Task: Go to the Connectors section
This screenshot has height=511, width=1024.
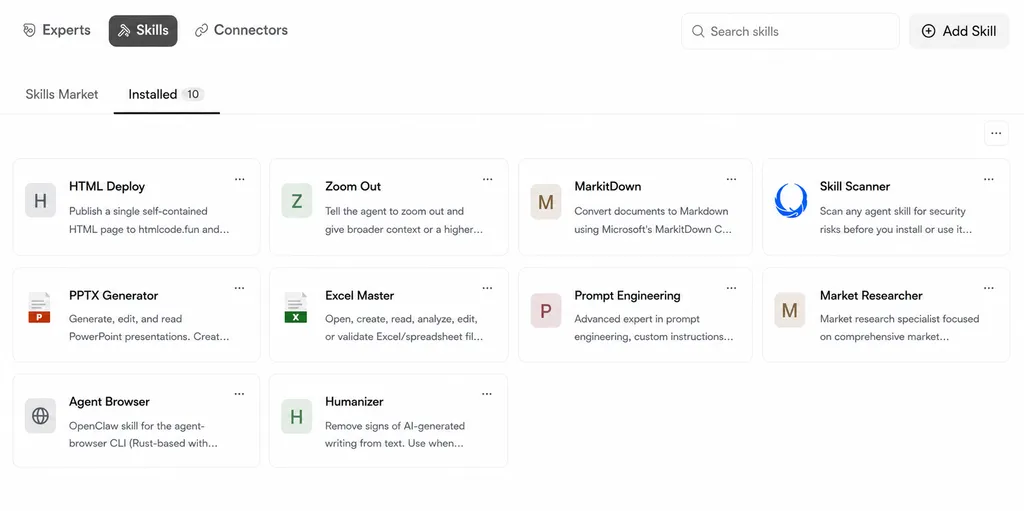Action: click(242, 30)
